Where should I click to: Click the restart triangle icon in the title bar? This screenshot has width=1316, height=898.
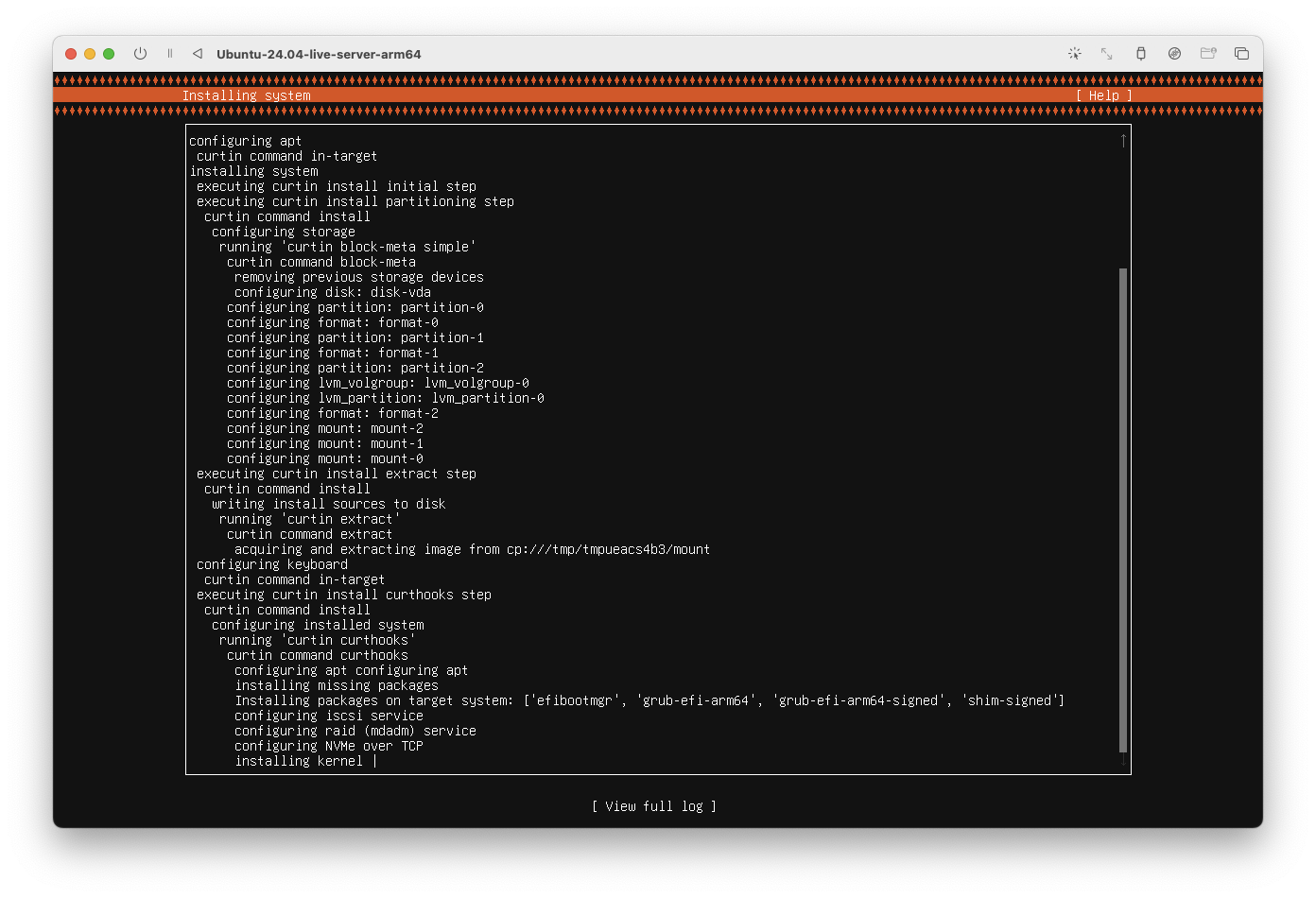198,54
